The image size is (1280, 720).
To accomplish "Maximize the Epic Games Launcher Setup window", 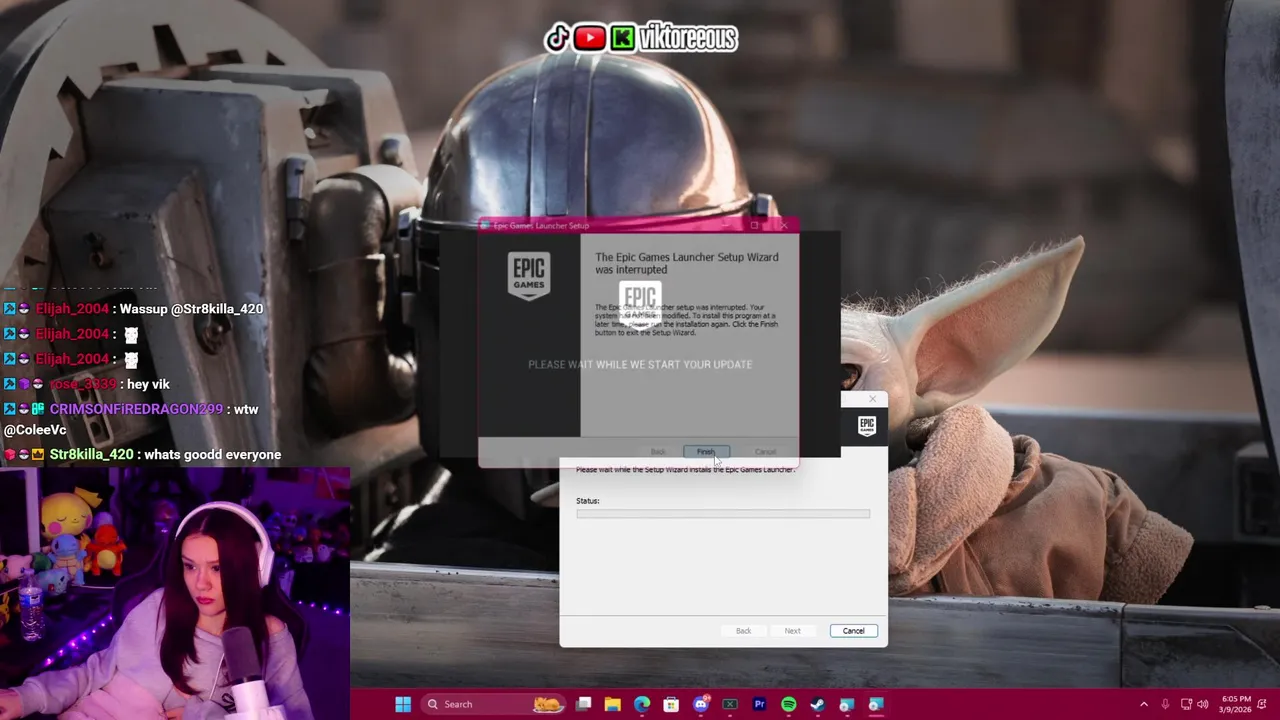I will 754,225.
